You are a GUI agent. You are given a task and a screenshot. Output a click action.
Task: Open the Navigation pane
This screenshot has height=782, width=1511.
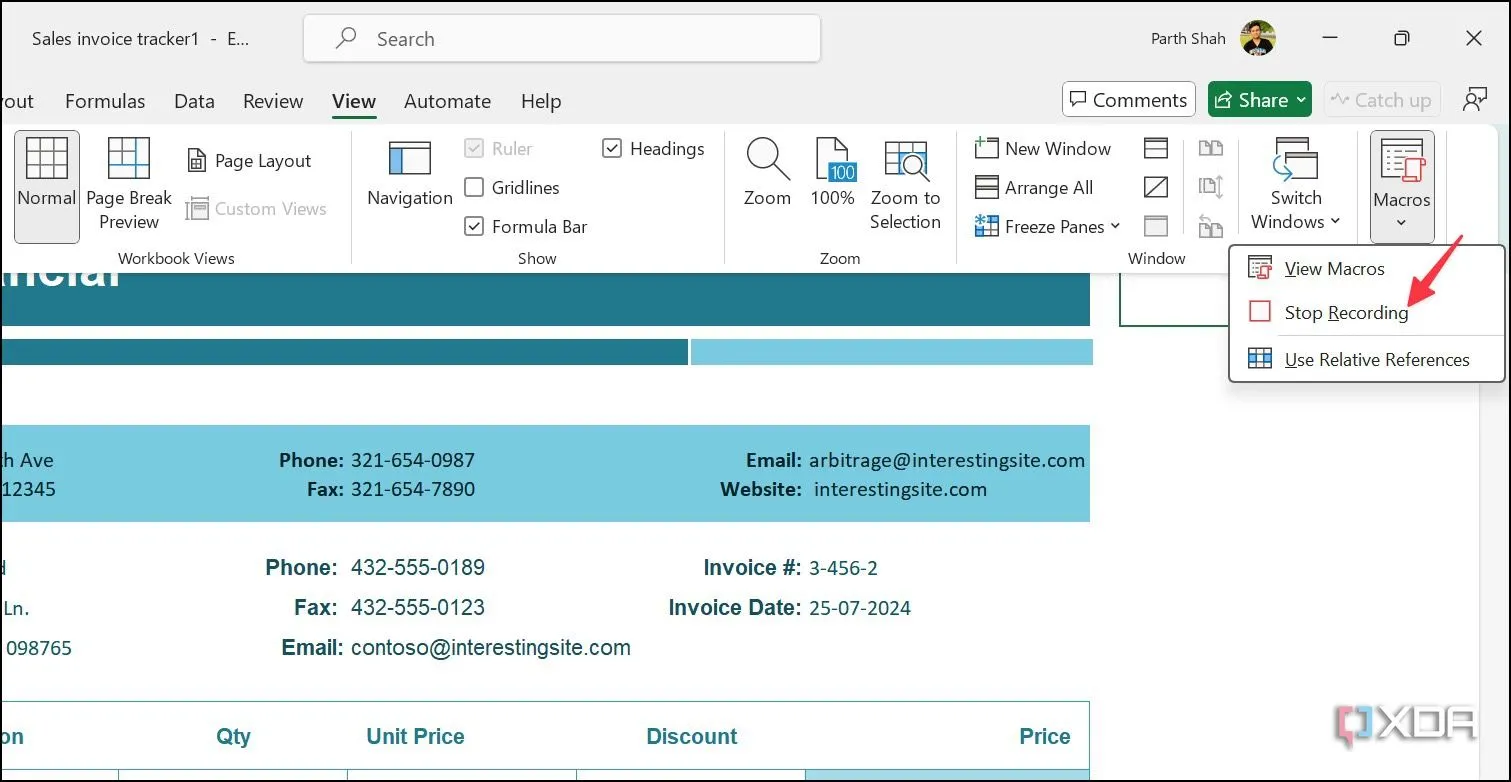pos(409,175)
